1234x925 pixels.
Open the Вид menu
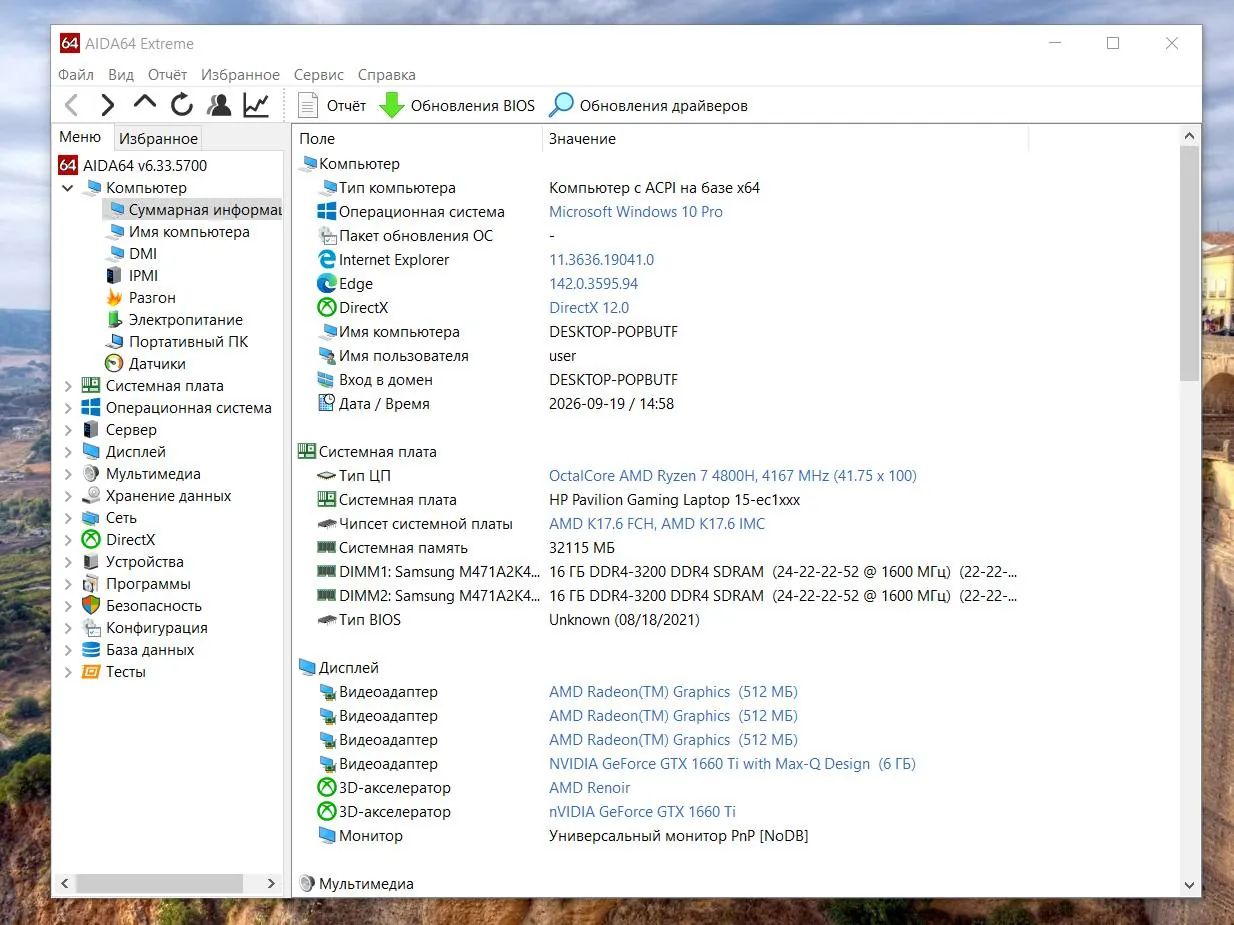[121, 75]
